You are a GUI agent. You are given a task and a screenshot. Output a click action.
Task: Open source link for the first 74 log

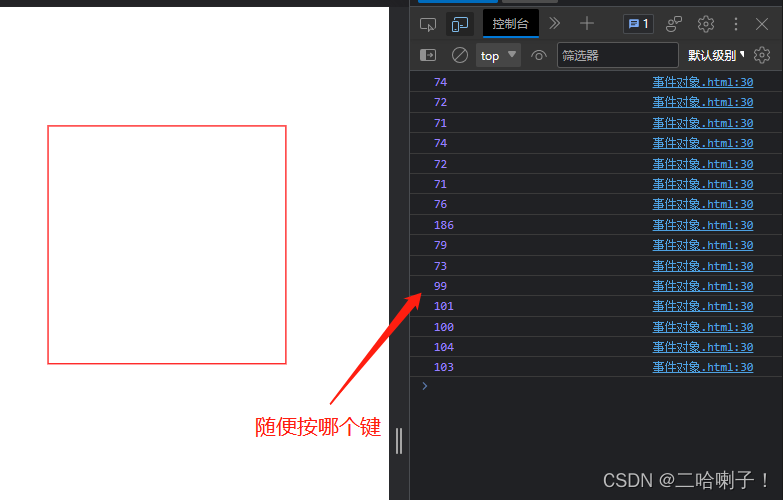click(x=703, y=82)
